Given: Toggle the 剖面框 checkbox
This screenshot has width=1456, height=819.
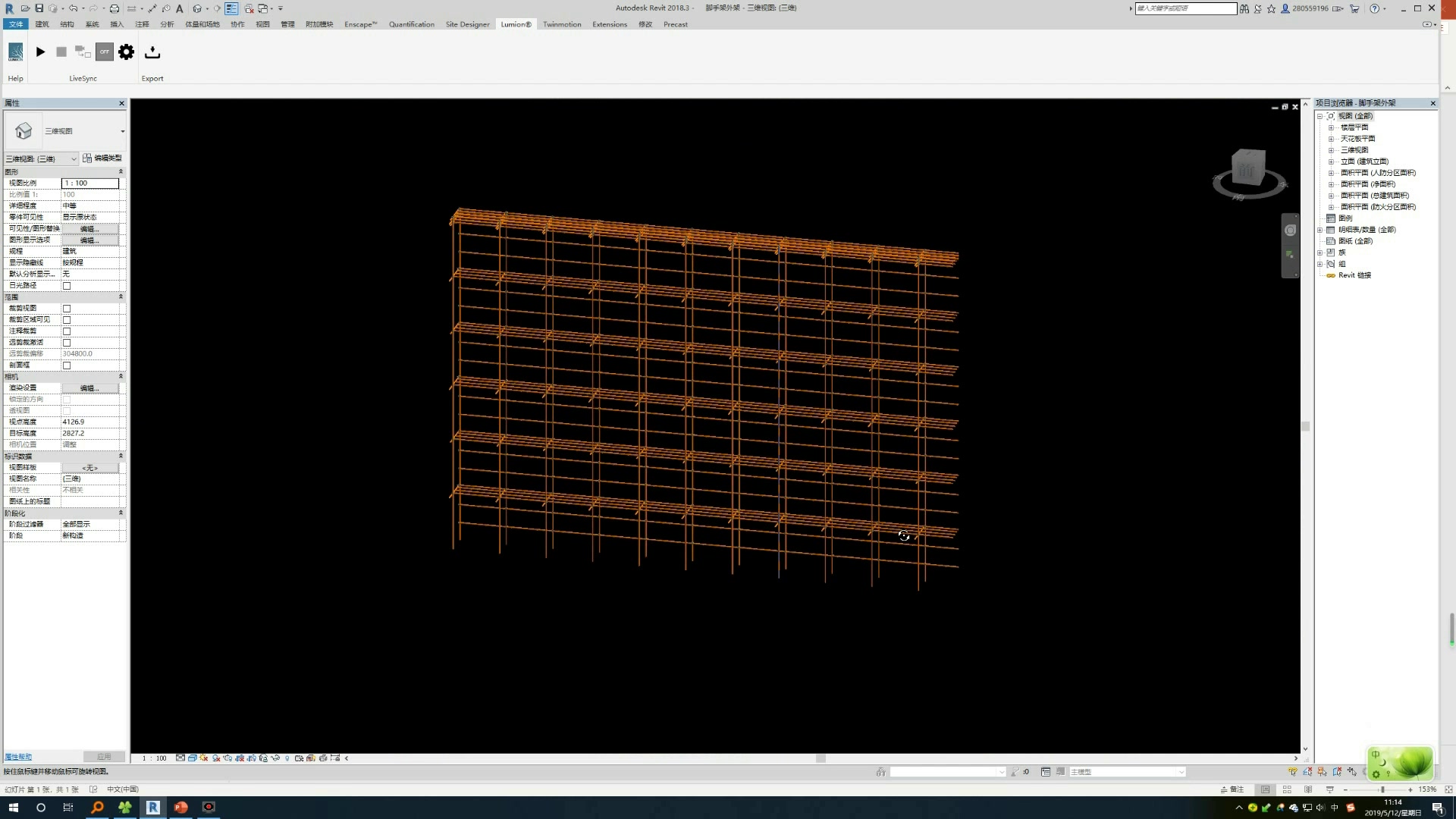Looking at the screenshot, I should (67, 366).
